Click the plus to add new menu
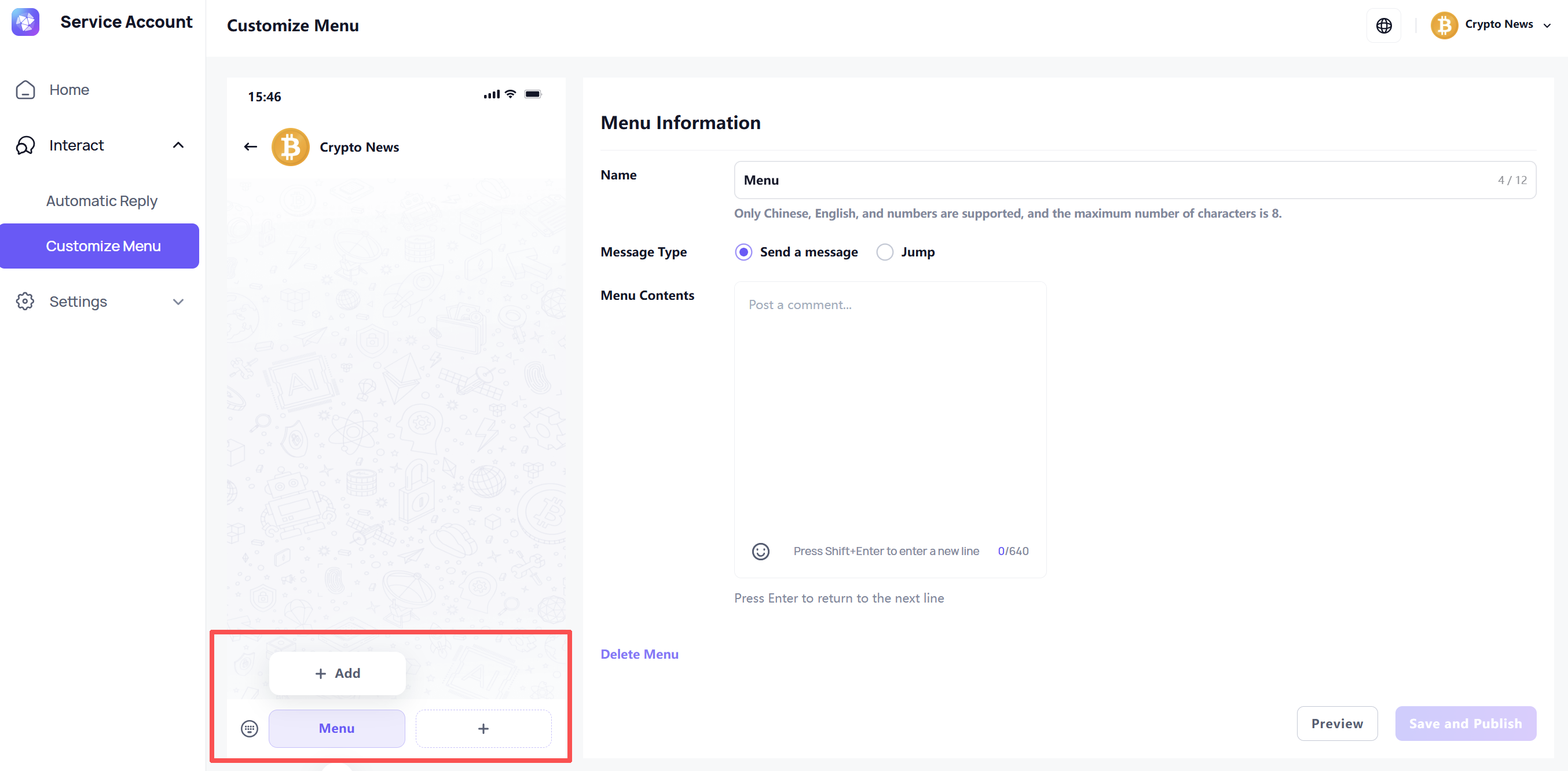 click(483, 728)
